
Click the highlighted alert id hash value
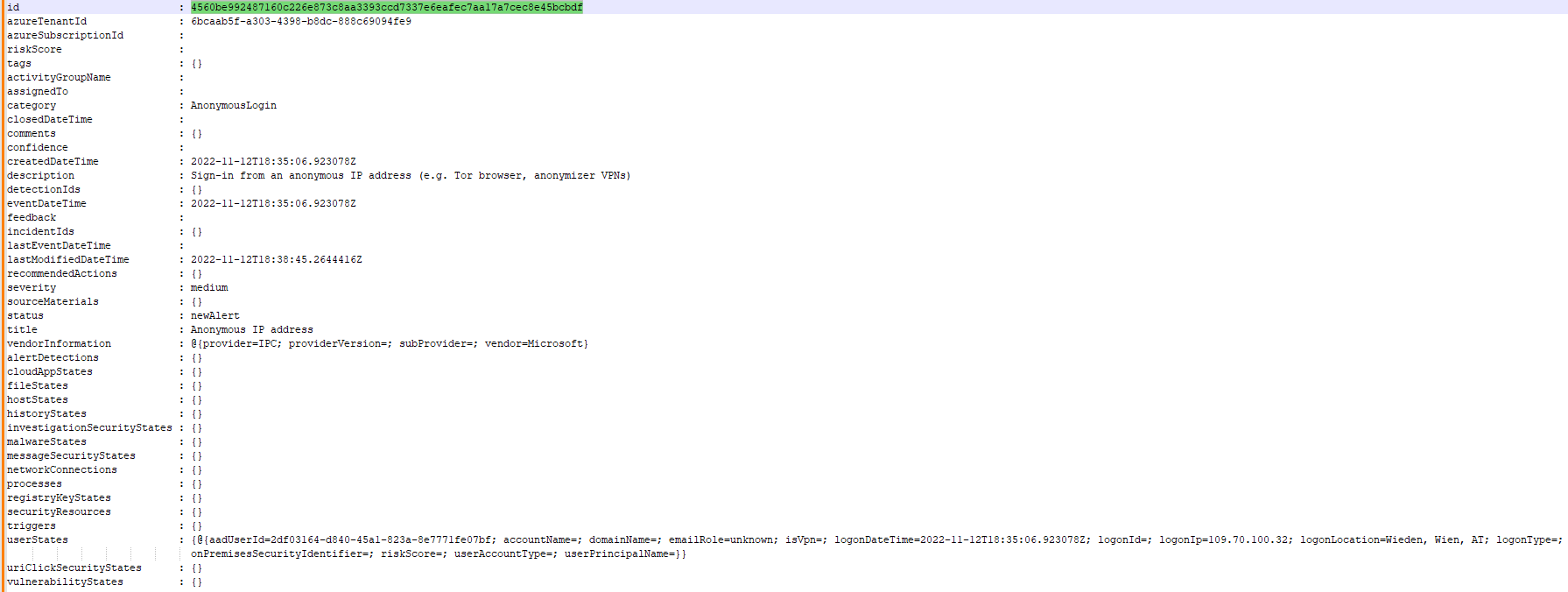(386, 7)
